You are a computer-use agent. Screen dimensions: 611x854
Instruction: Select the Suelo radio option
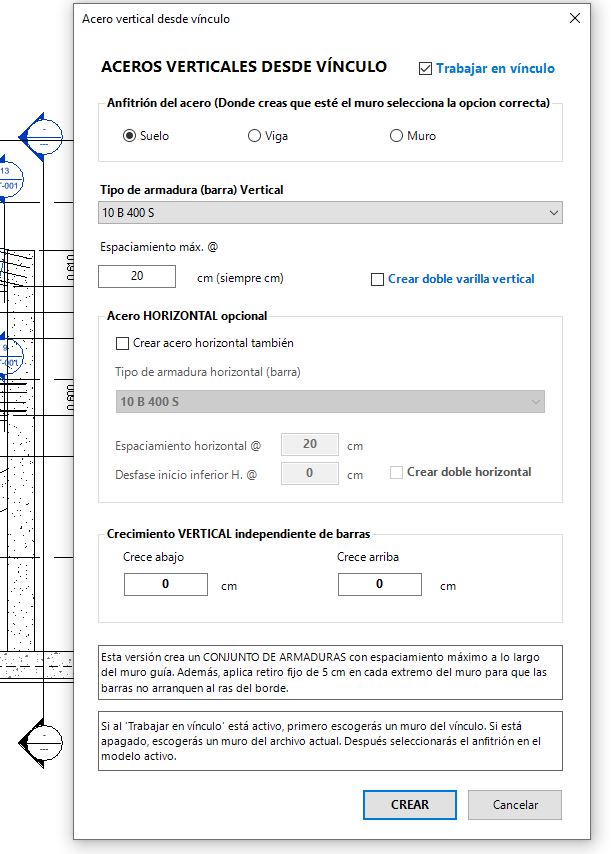tap(129, 136)
